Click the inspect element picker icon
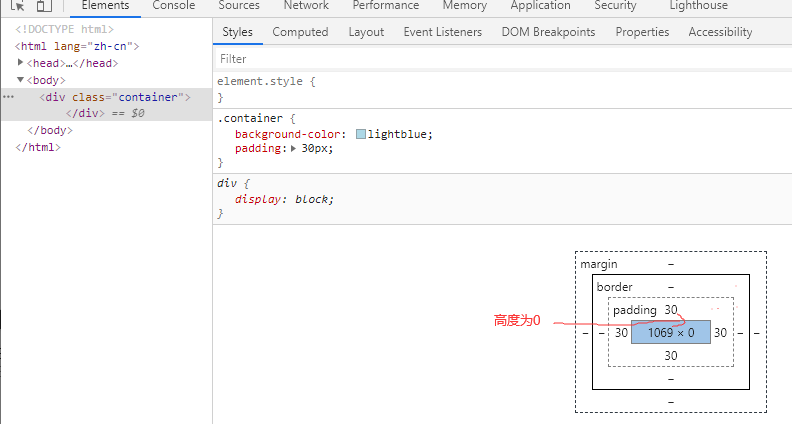Image resolution: width=792 pixels, height=424 pixels. 17,6
